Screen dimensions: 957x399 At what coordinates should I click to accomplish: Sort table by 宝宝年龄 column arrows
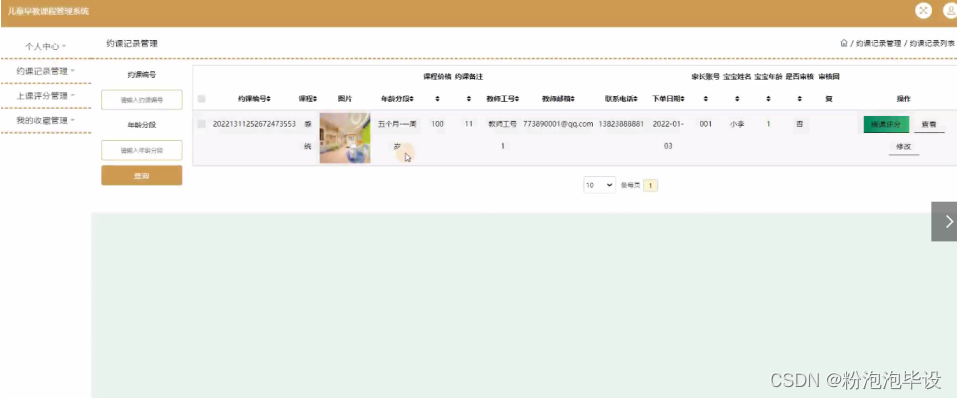[x=768, y=98]
